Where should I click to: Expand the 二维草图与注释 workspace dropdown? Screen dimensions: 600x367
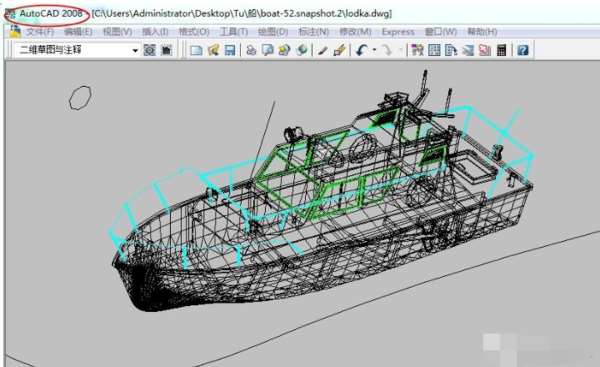(x=77, y=50)
